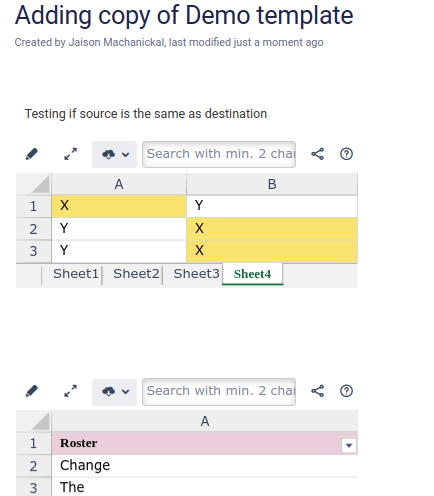Open help icon above Roster spreadsheet

(x=346, y=391)
